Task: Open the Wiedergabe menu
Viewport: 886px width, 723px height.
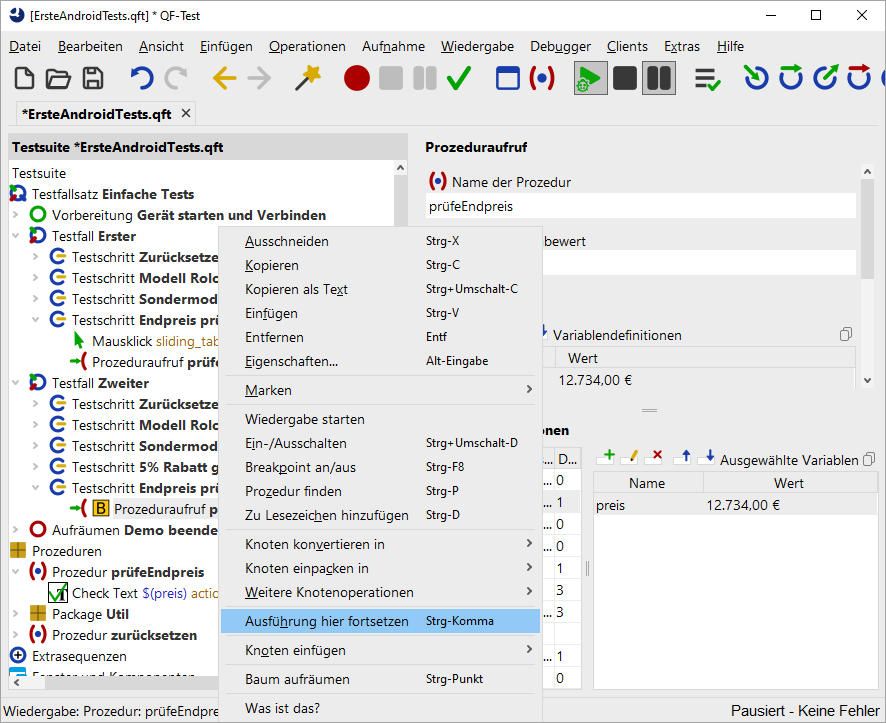Action: 477,46
